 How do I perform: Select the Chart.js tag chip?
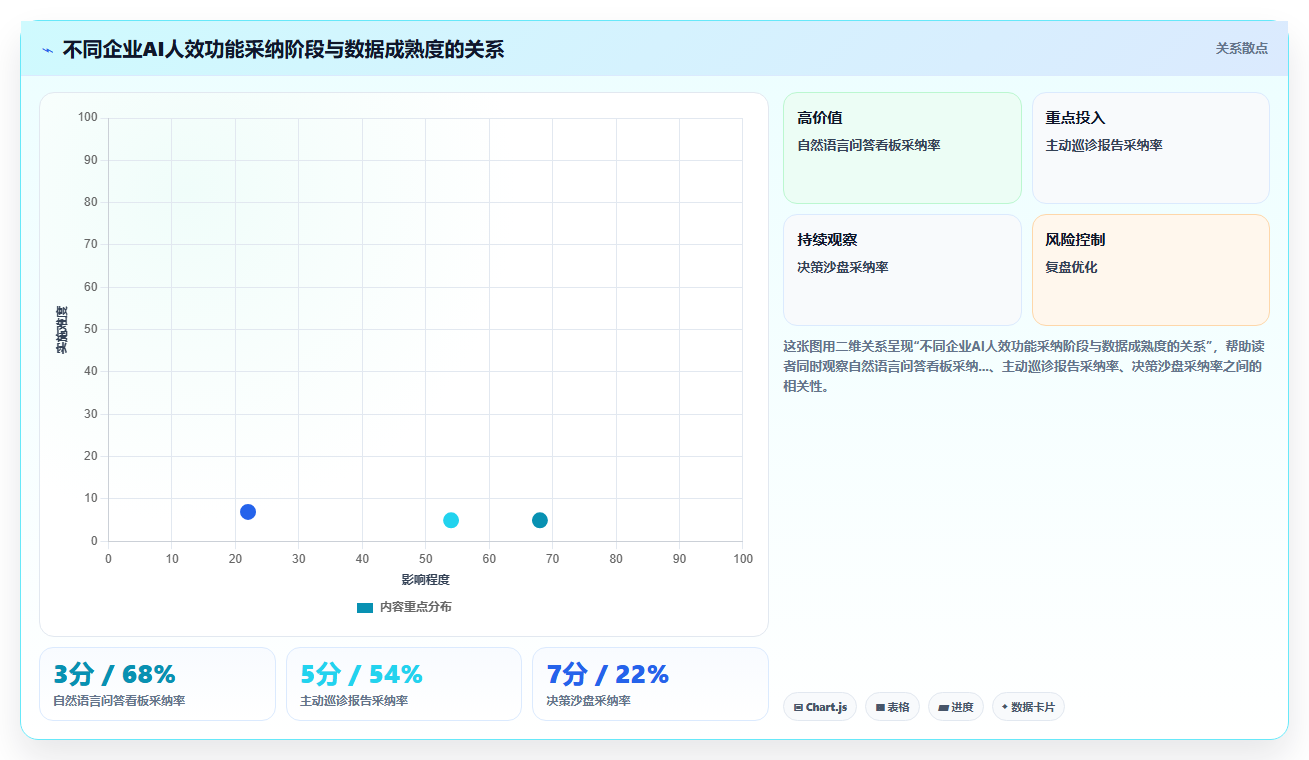[820, 707]
